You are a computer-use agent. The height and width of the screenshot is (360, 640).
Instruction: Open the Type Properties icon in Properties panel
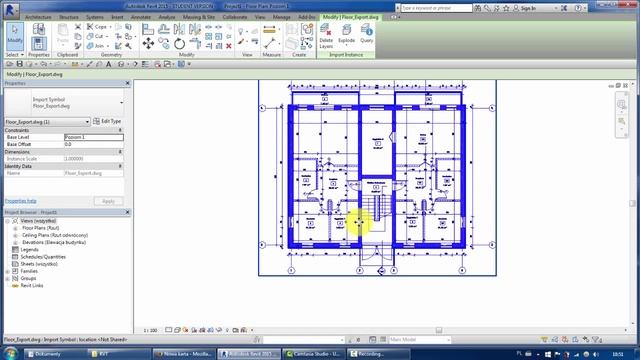[x=39, y=29]
